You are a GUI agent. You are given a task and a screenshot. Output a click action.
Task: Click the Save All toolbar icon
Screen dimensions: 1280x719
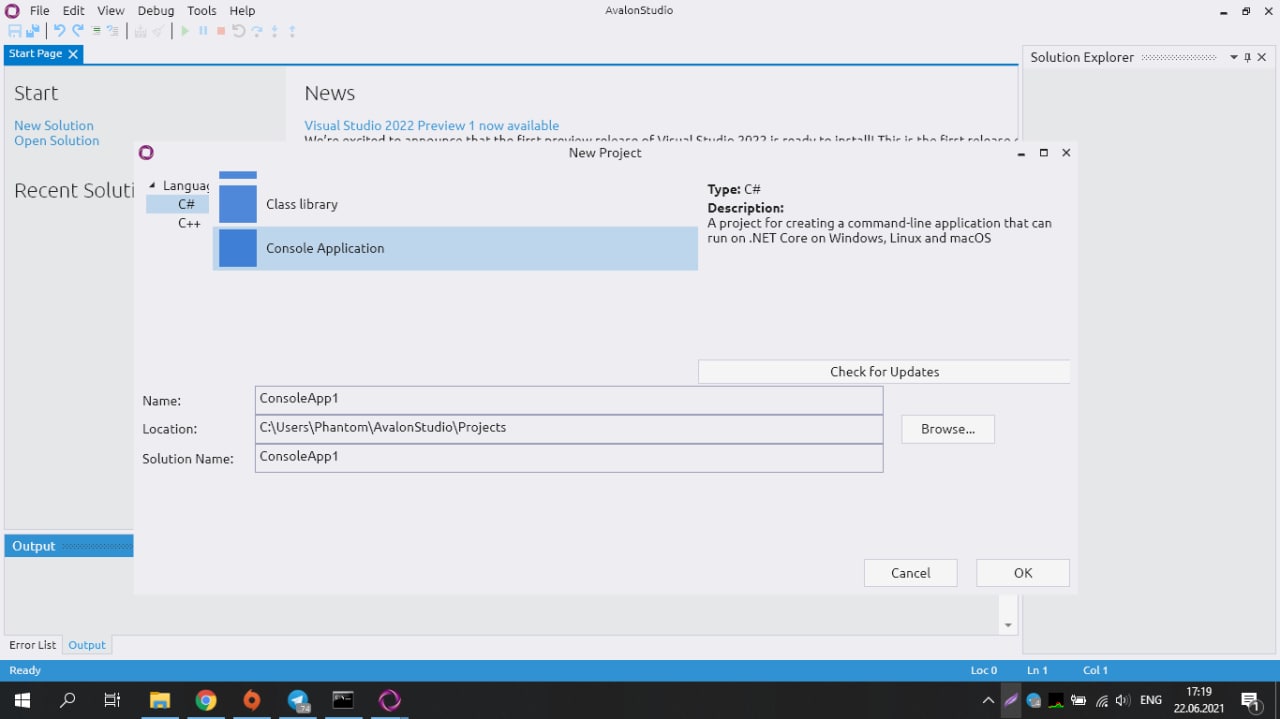[33, 31]
